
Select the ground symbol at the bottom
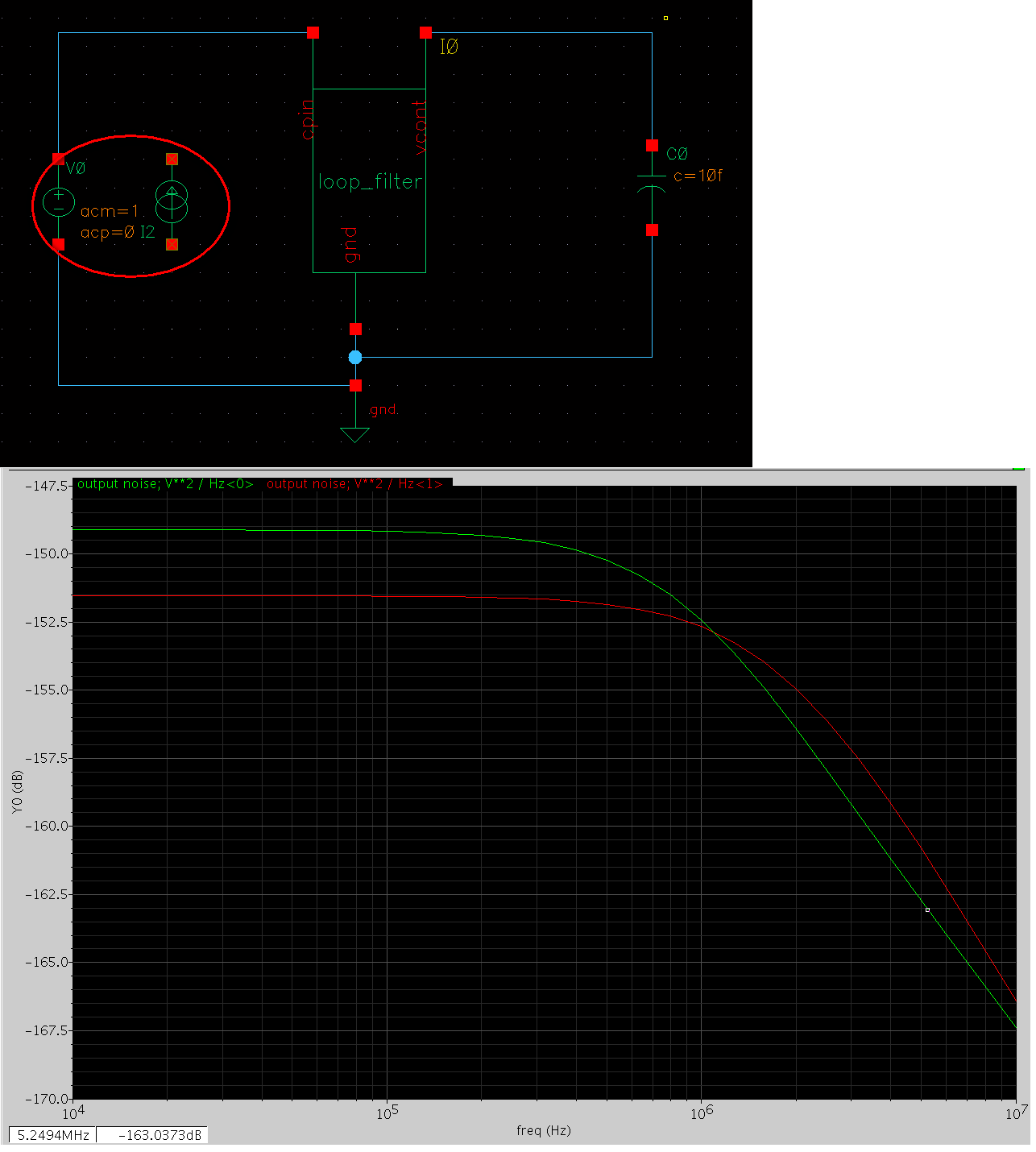(354, 434)
